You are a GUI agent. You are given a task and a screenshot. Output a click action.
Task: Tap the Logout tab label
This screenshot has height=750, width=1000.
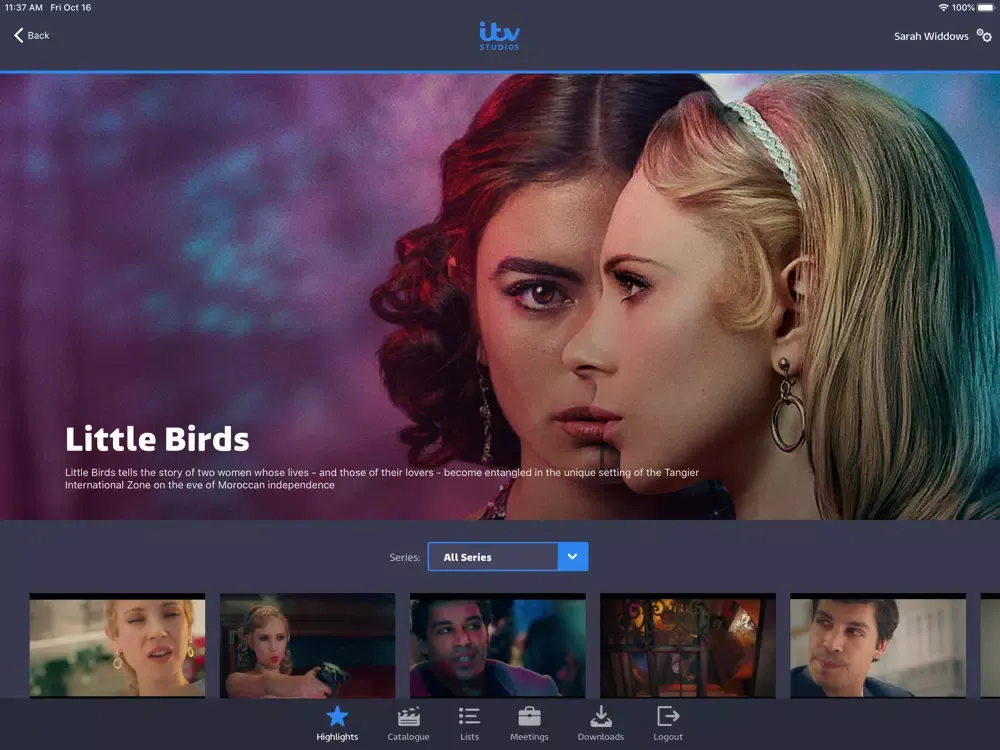tap(668, 737)
